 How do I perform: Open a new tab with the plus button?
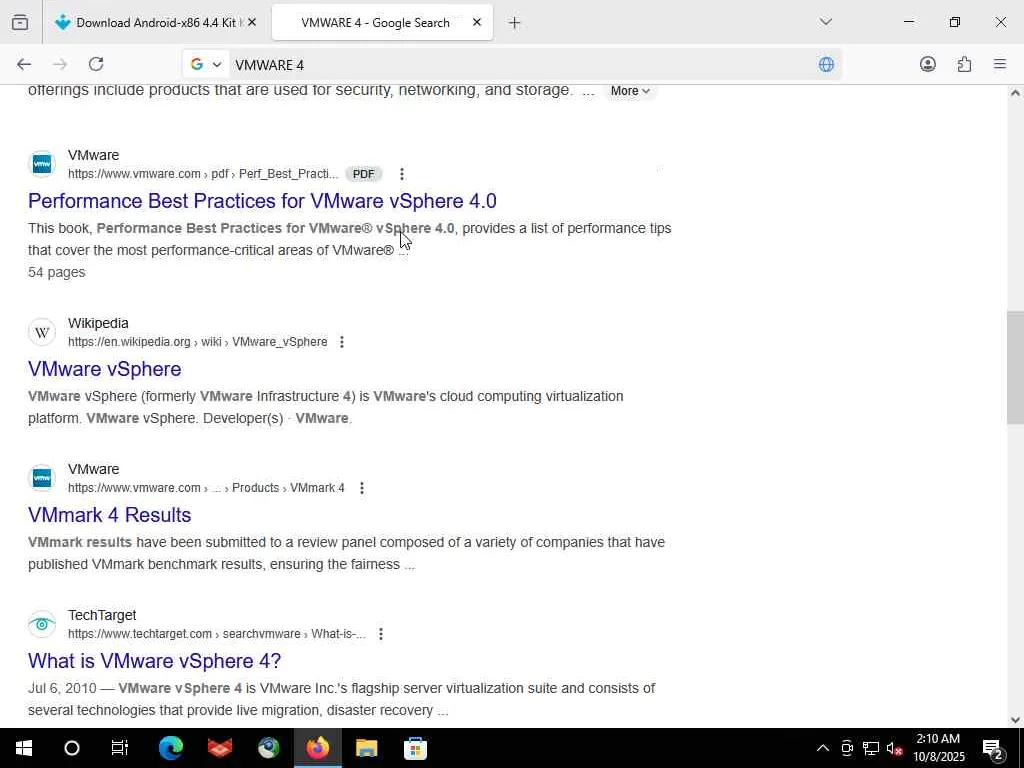[x=515, y=23]
